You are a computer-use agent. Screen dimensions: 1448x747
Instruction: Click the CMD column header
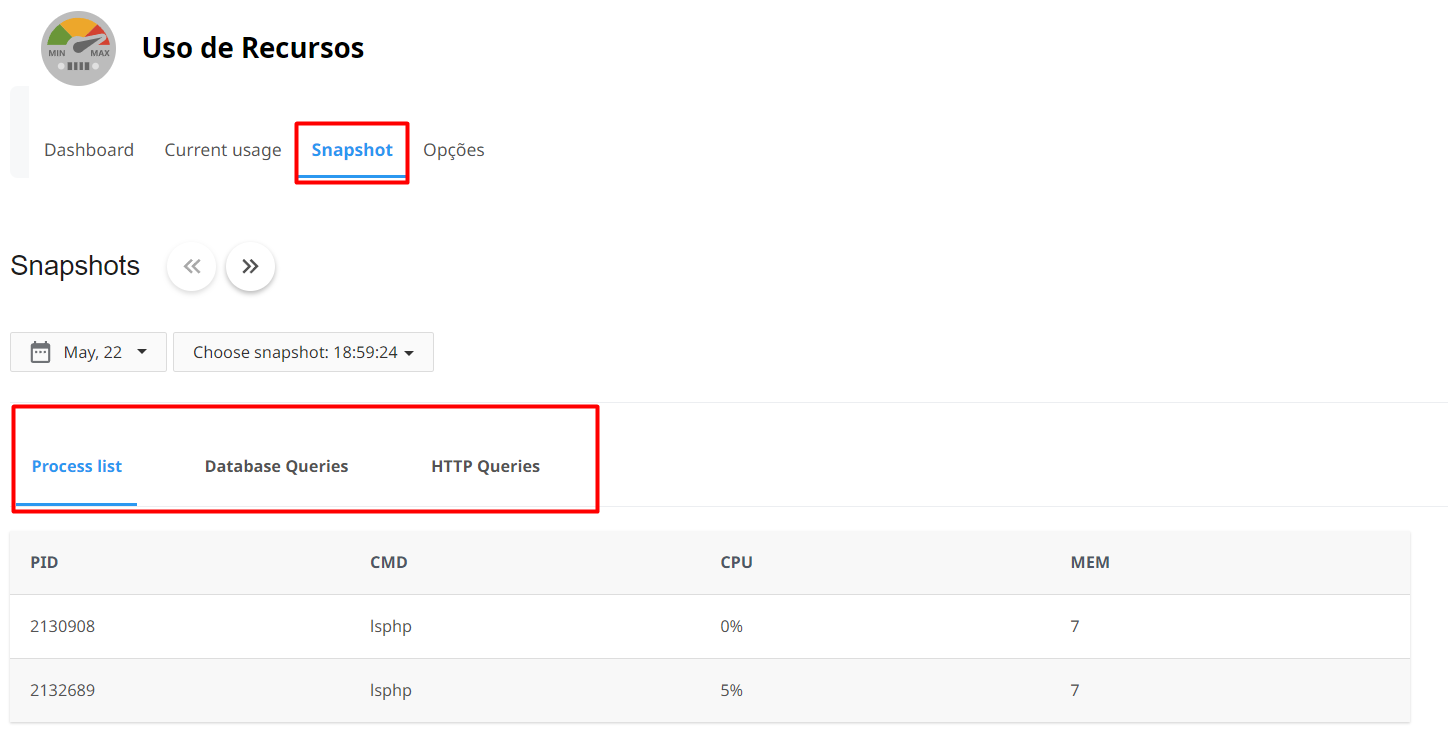coord(389,562)
